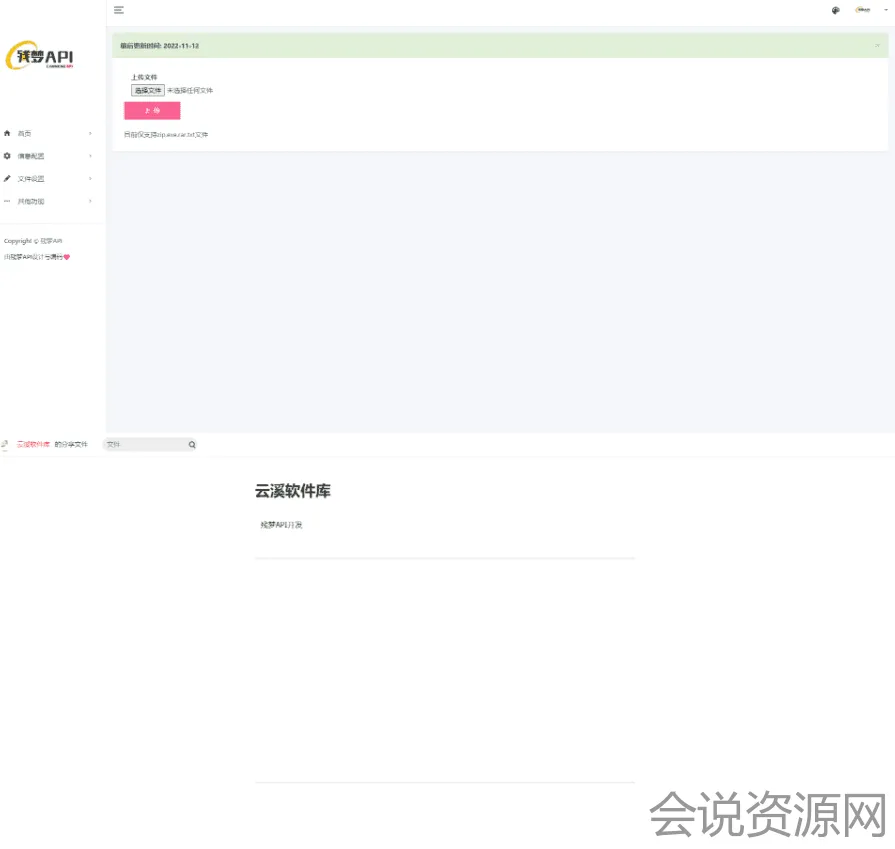Select the 文件设置 sidebar item
Screen dimensions: 895x849
tap(31, 179)
